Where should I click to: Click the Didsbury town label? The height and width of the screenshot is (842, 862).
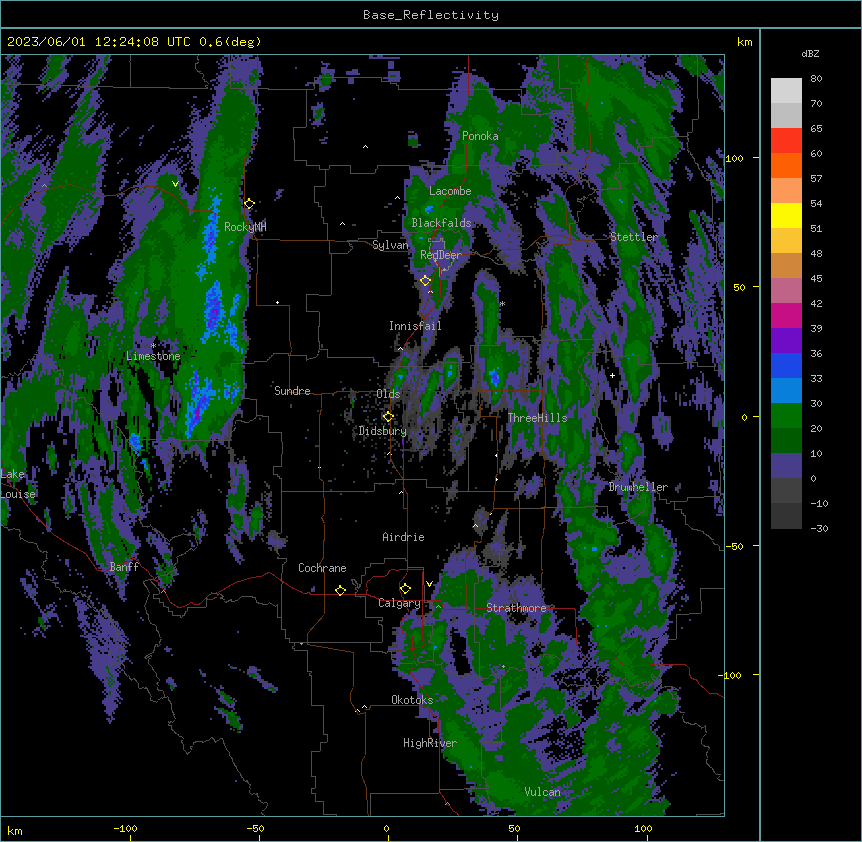click(x=383, y=431)
